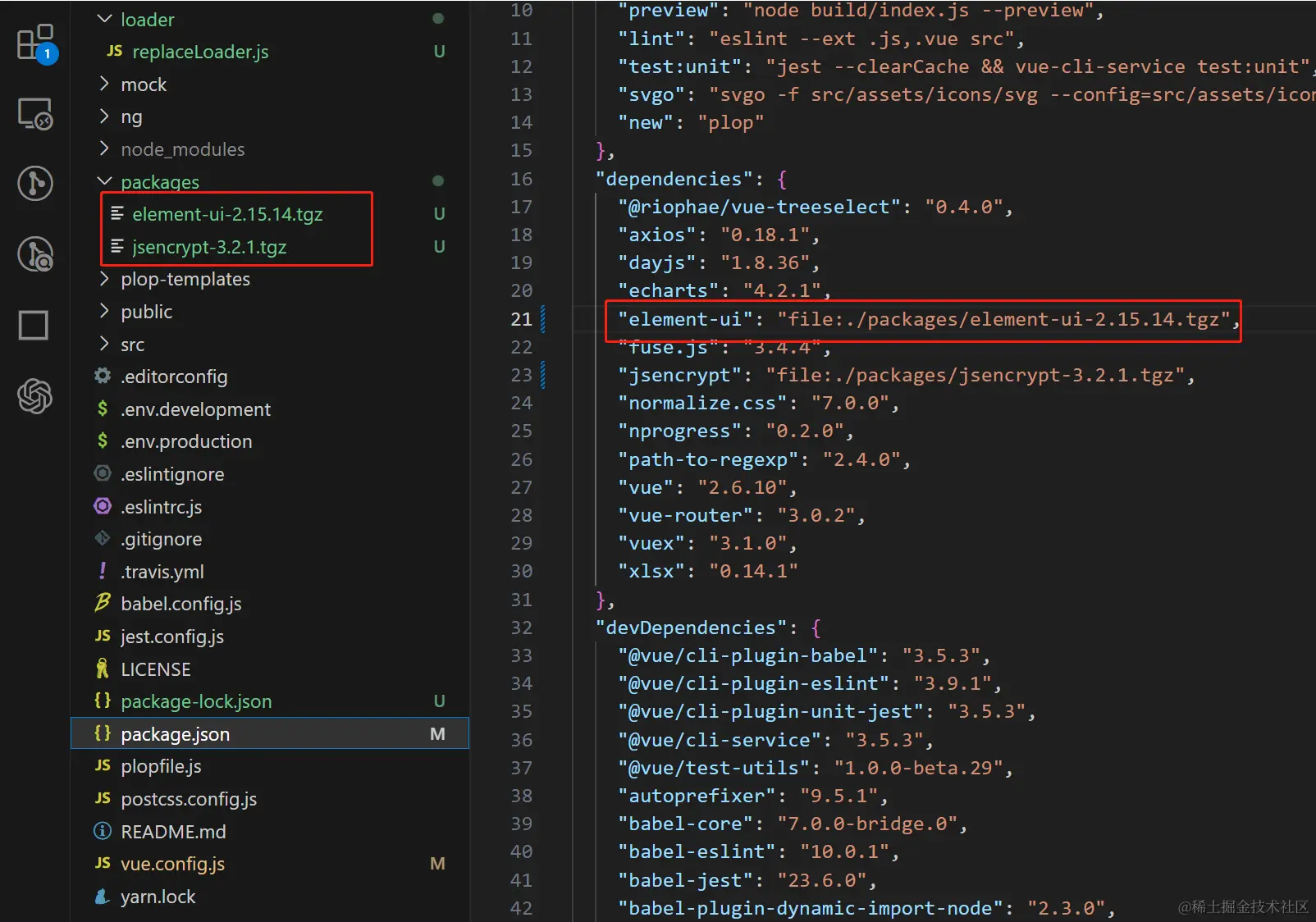
Task: Click the ESLint icon beside .eslintrc.js
Action: [x=103, y=506]
